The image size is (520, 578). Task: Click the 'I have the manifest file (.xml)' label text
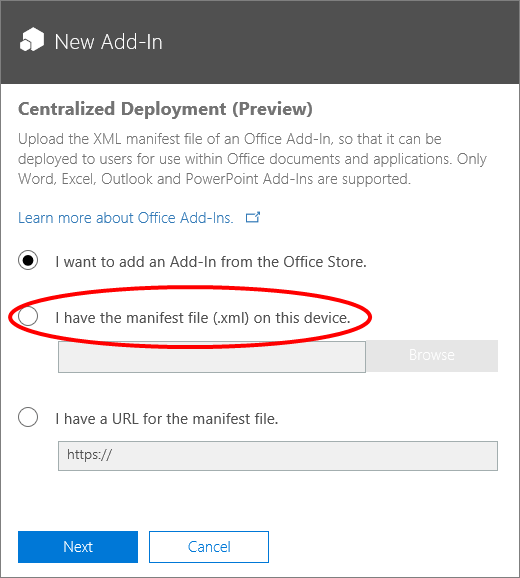point(203,318)
